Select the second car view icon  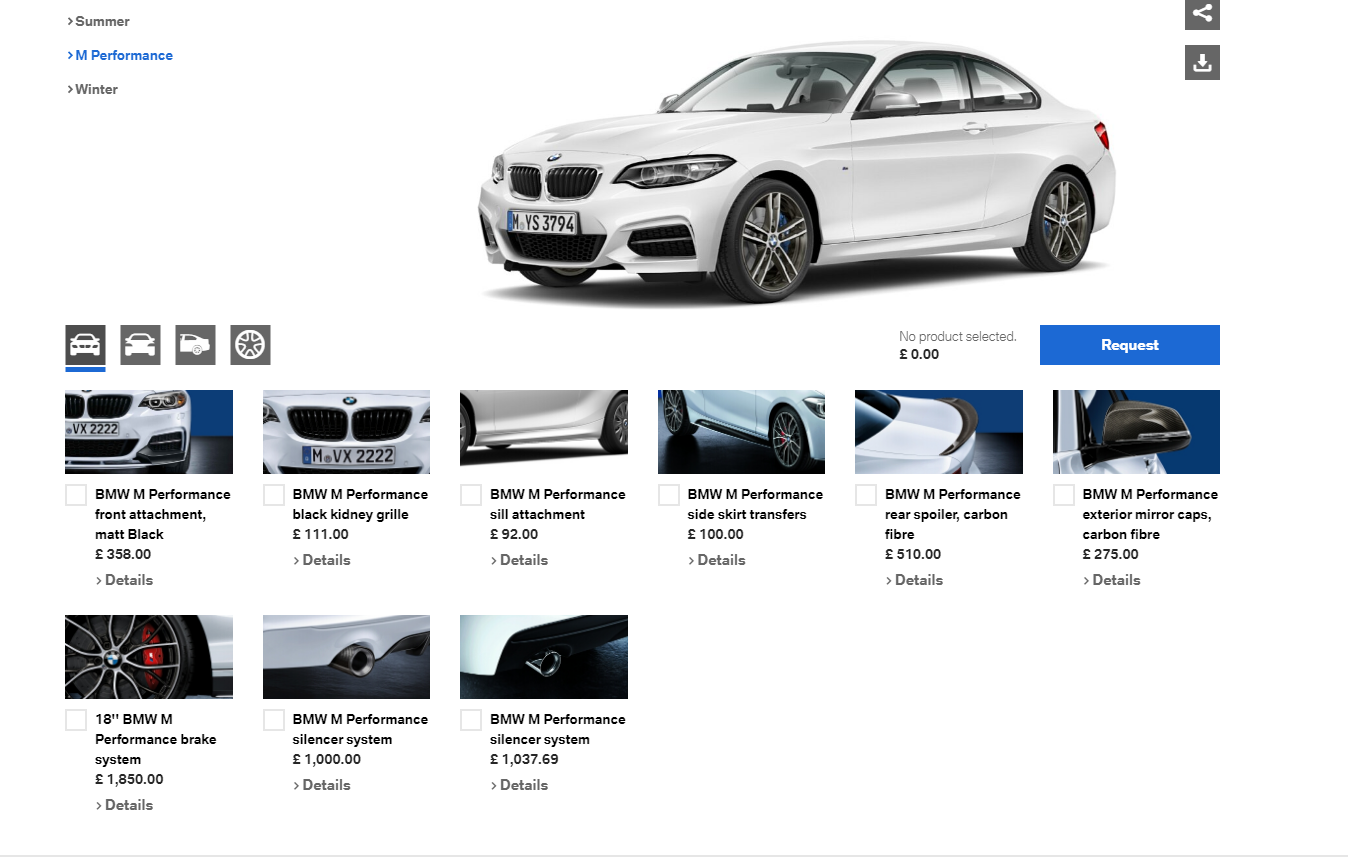point(140,345)
